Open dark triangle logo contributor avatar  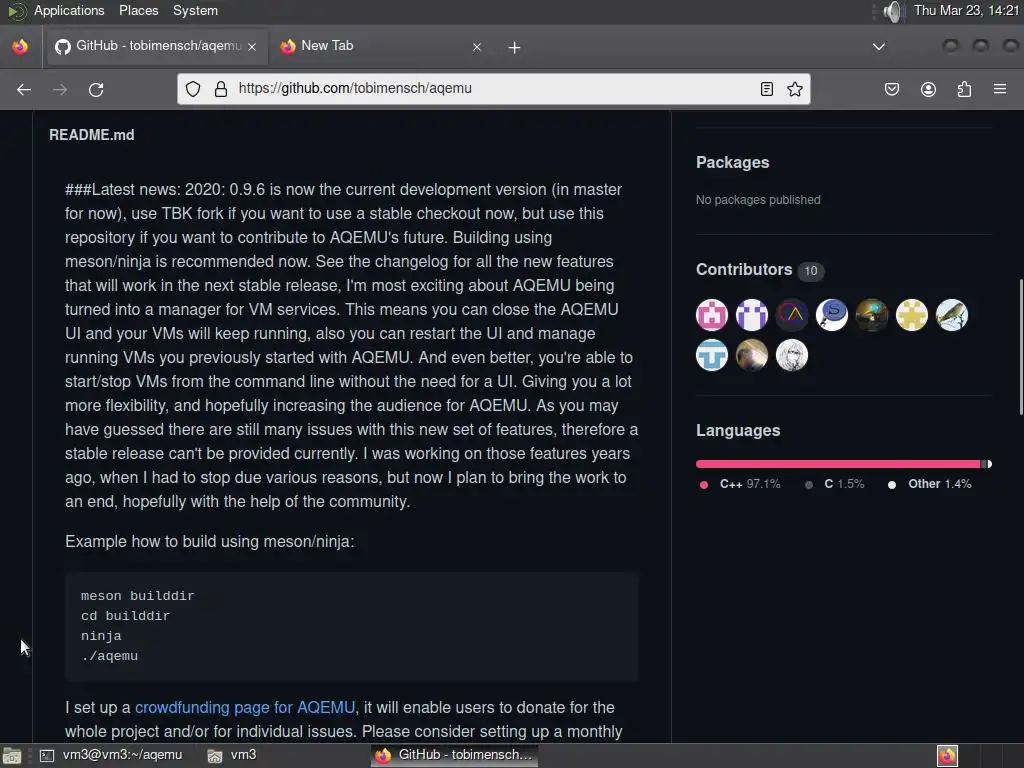[x=792, y=315]
